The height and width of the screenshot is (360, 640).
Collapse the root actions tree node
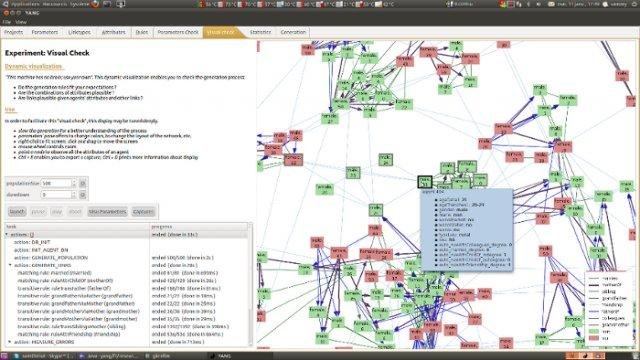[7, 235]
